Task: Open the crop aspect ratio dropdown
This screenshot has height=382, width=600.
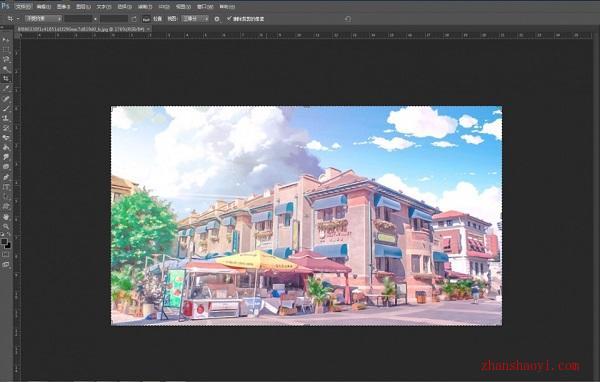Action: pyautogui.click(x=43, y=18)
